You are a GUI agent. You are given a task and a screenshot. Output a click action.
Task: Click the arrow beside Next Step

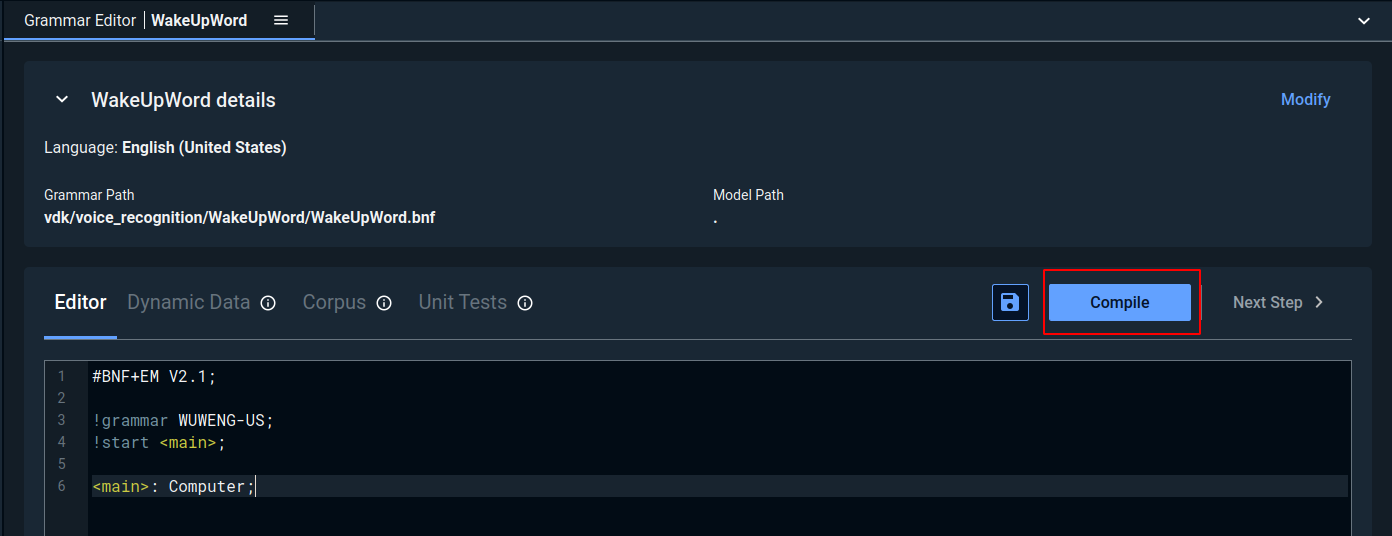[1319, 302]
